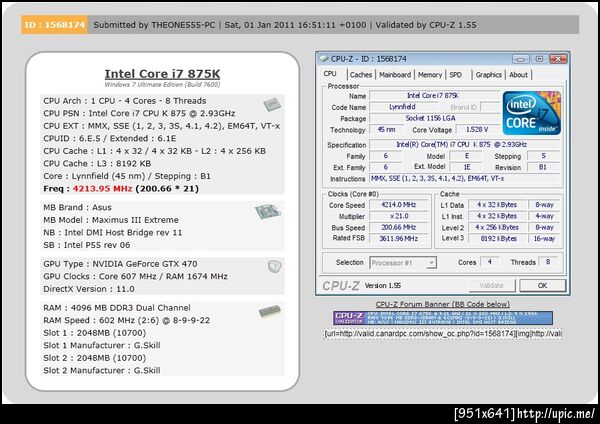Click the CPU Cache L3 8192 KB line
The width and height of the screenshot is (600, 424).
(97, 164)
